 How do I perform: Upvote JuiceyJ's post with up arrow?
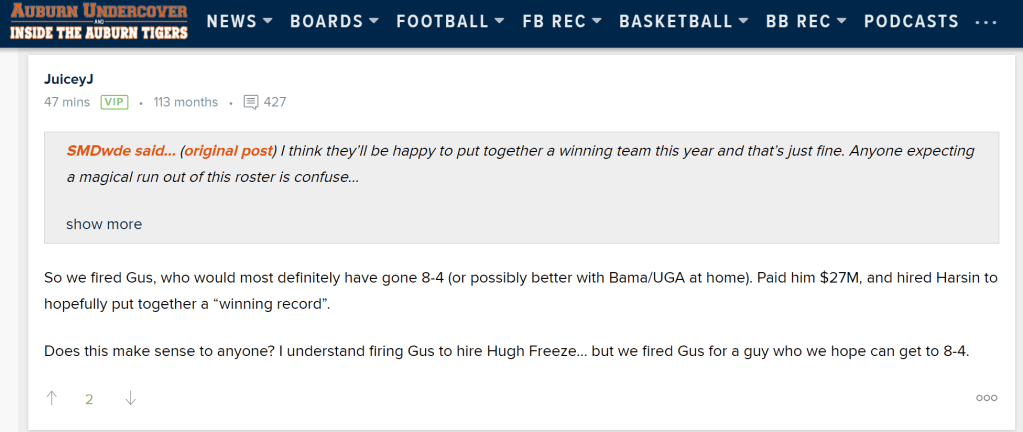(x=52, y=398)
